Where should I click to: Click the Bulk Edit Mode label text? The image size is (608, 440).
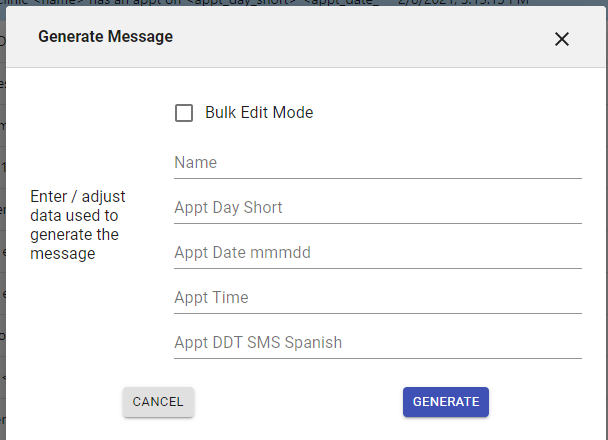(x=259, y=113)
